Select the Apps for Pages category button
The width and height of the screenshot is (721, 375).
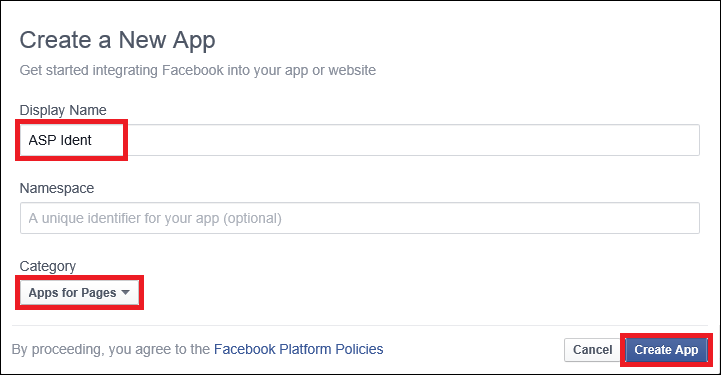(80, 293)
